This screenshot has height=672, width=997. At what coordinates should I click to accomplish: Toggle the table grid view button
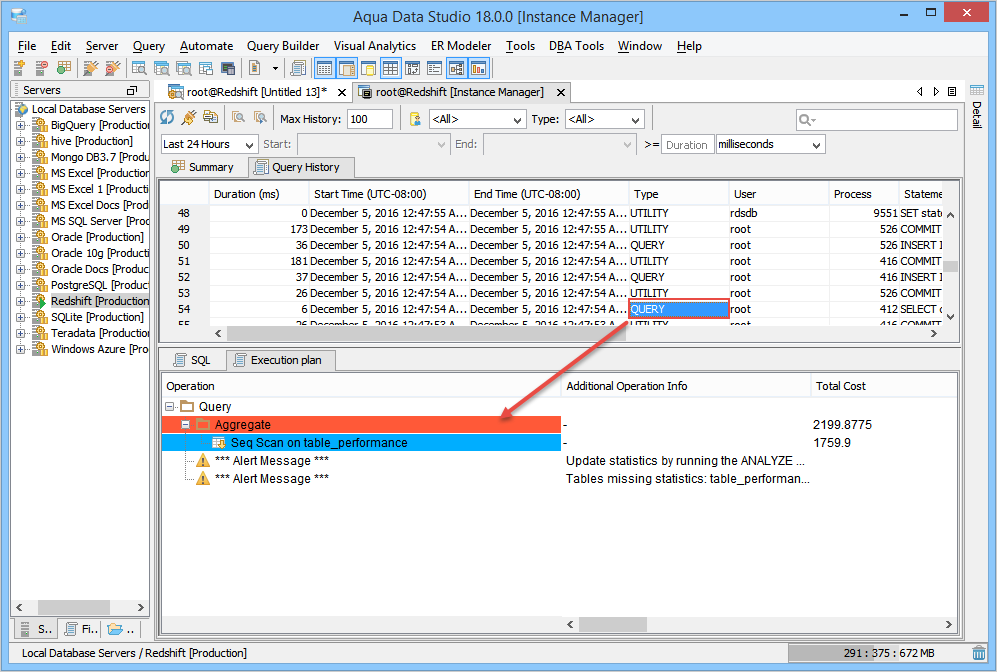tap(390, 68)
